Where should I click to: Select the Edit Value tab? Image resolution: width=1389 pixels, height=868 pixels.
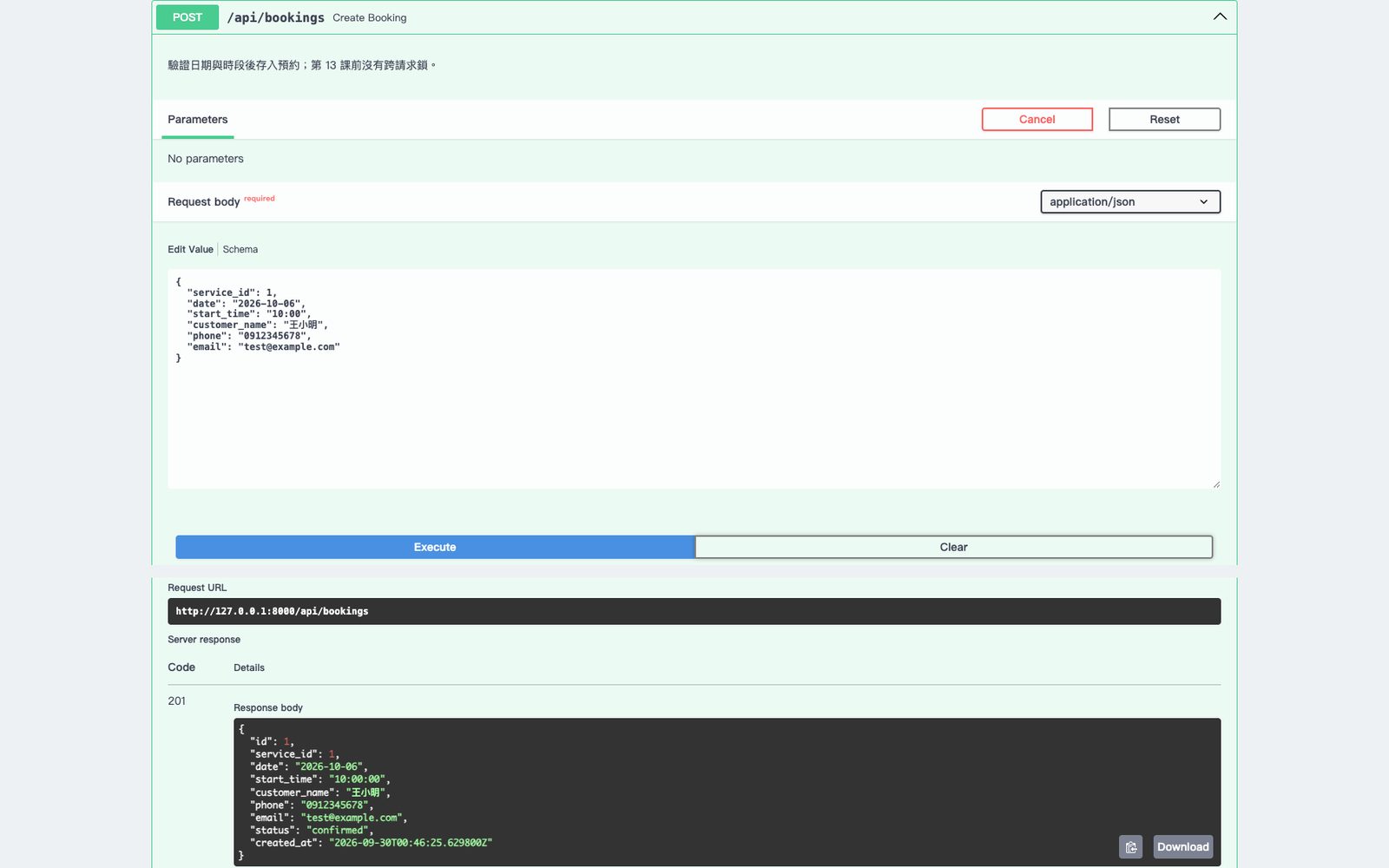pyautogui.click(x=190, y=249)
